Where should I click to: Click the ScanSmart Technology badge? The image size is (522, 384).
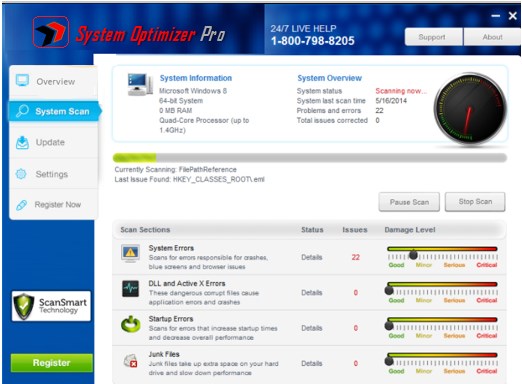(x=51, y=306)
